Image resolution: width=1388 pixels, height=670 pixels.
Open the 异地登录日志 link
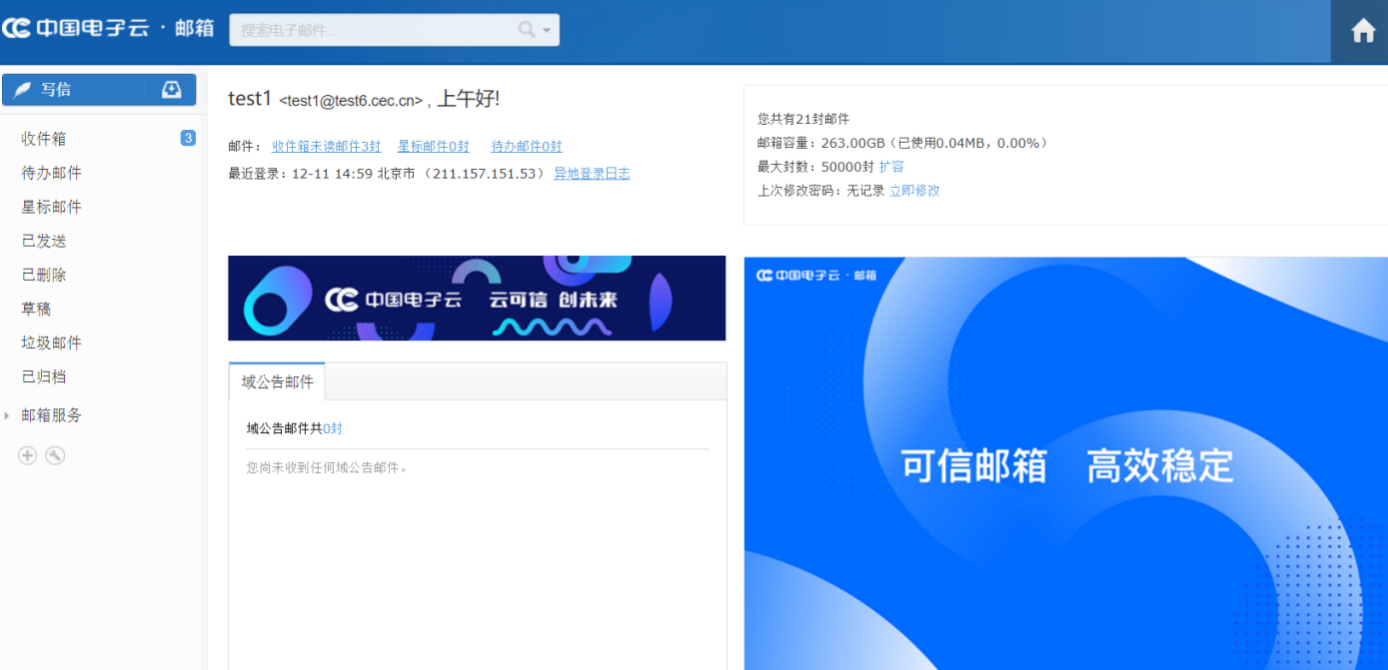[x=592, y=173]
